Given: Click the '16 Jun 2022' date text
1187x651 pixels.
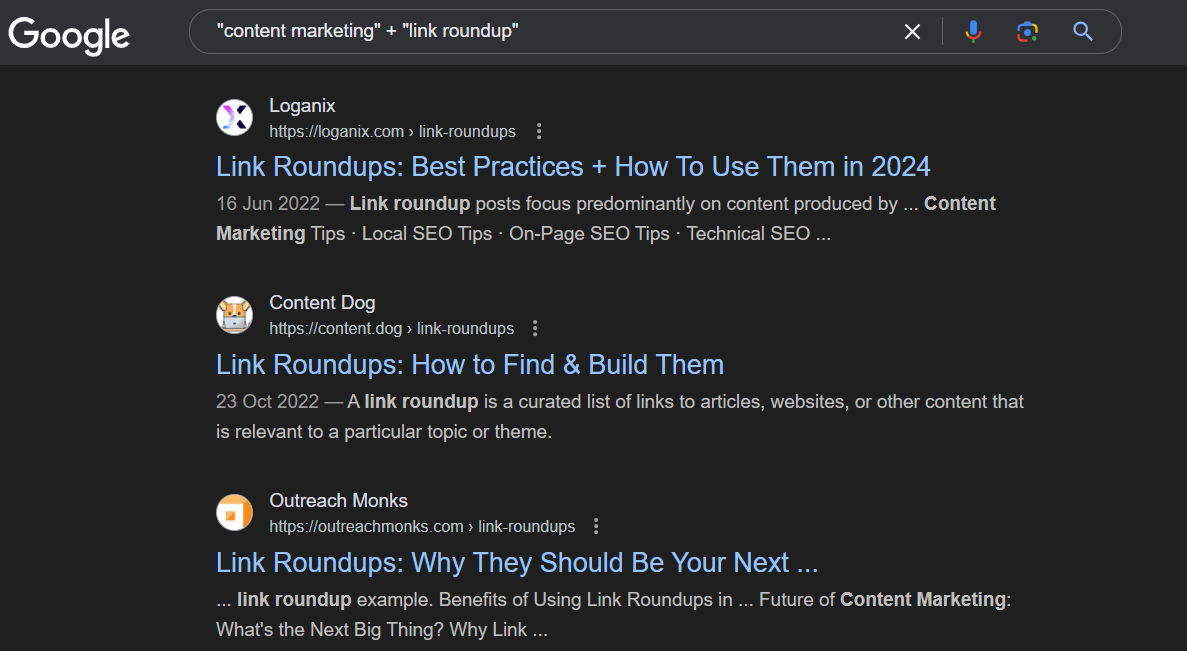Looking at the screenshot, I should tap(268, 204).
